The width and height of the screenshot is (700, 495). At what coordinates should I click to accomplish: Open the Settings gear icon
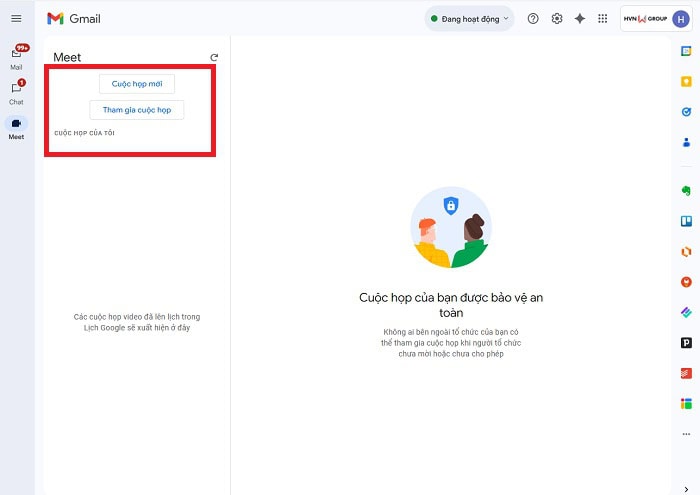click(x=557, y=18)
